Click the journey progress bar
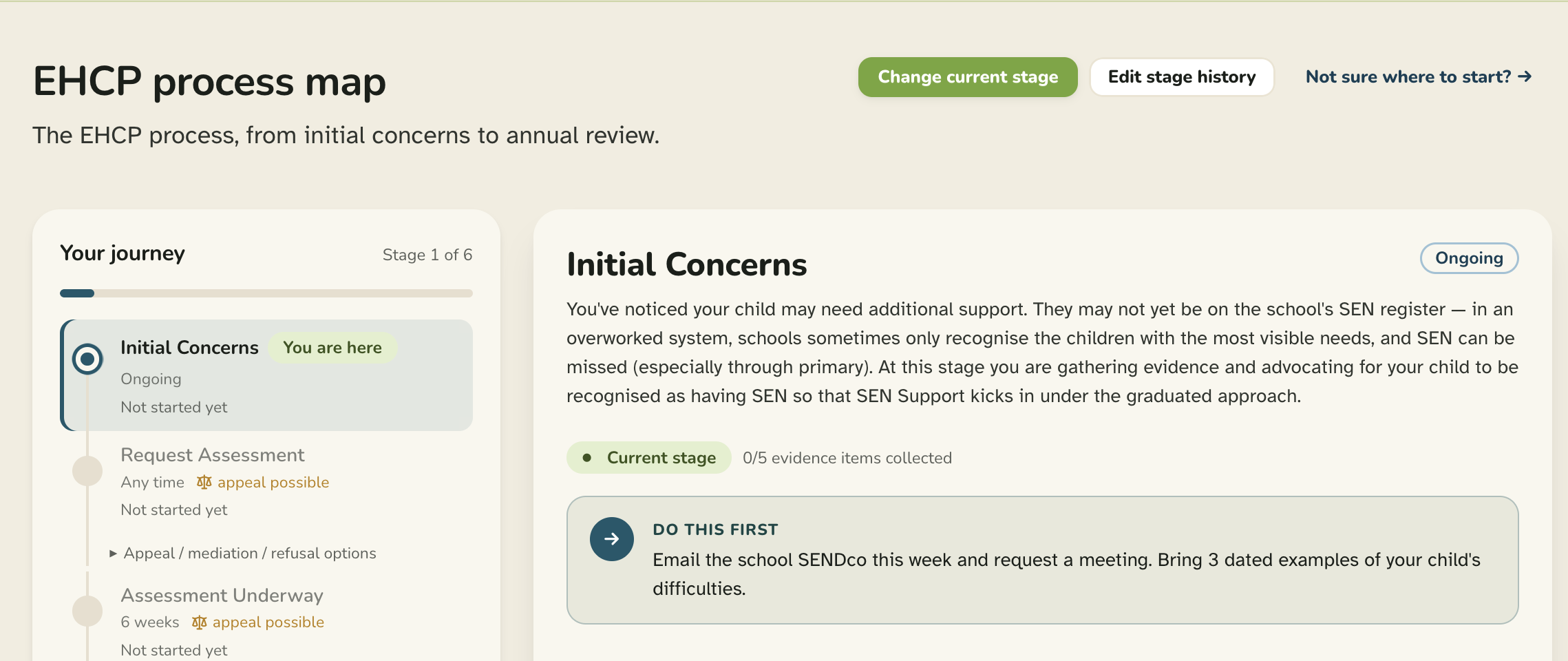The image size is (1568, 661). pyautogui.click(x=266, y=293)
